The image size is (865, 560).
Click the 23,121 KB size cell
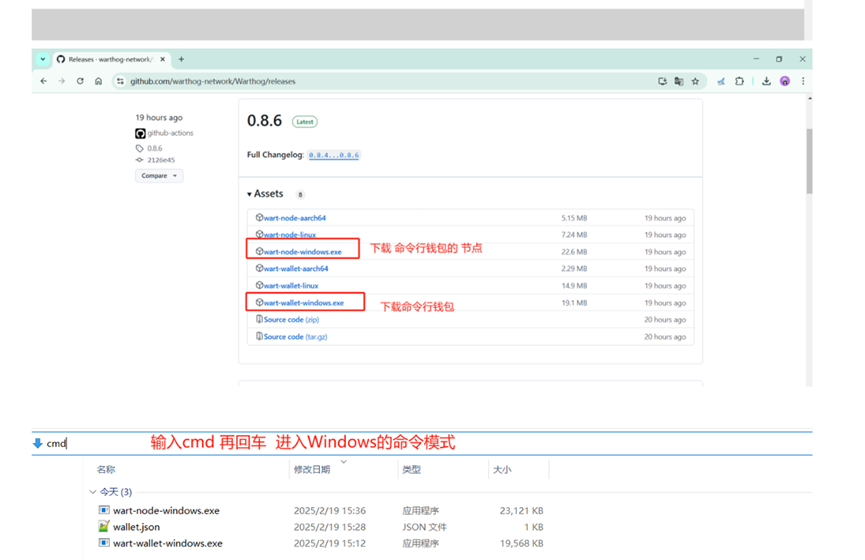click(x=521, y=511)
